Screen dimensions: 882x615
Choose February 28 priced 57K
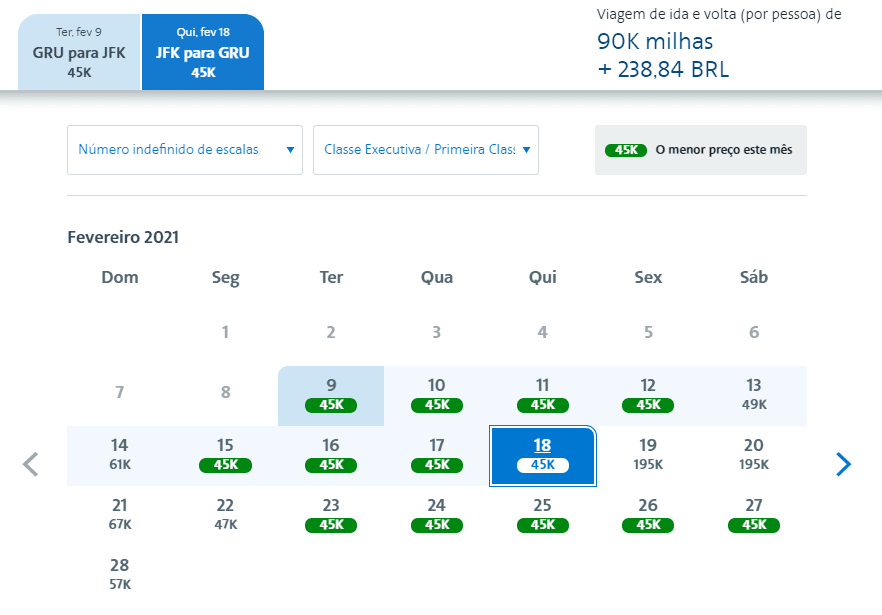pyautogui.click(x=119, y=575)
